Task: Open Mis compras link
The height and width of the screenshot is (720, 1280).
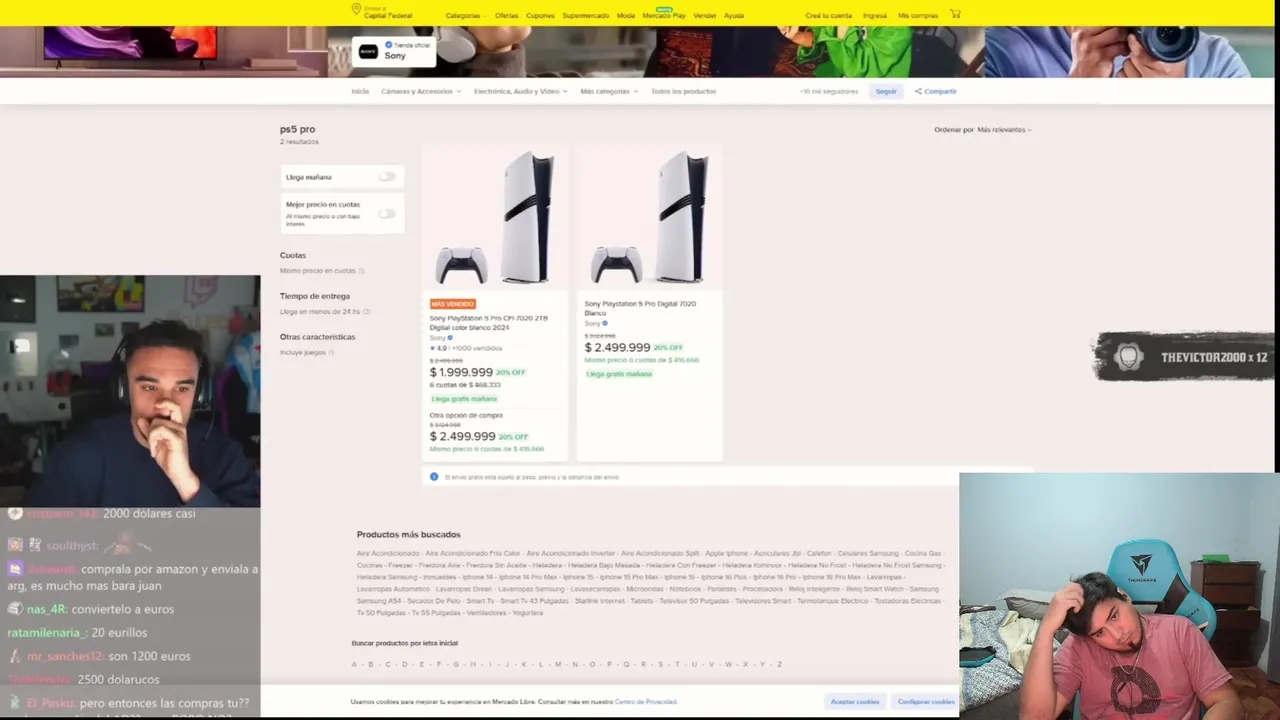Action: coord(918,16)
